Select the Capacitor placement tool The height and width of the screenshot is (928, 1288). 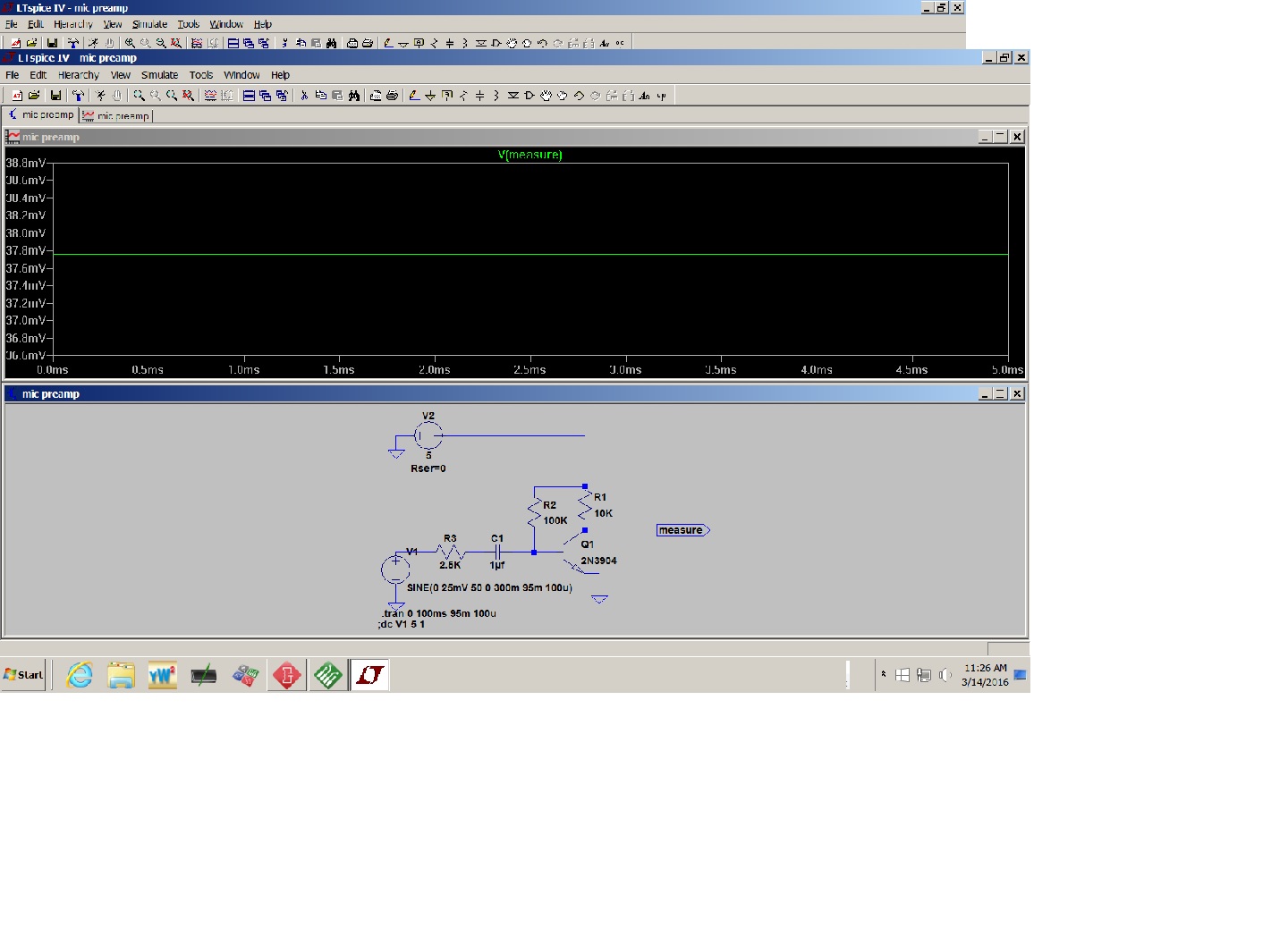479,96
